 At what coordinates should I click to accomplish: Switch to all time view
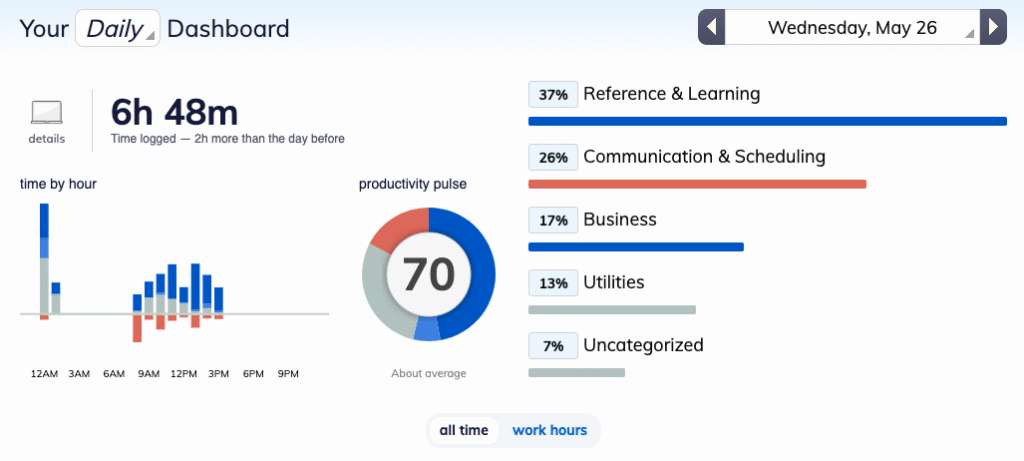pyautogui.click(x=464, y=431)
